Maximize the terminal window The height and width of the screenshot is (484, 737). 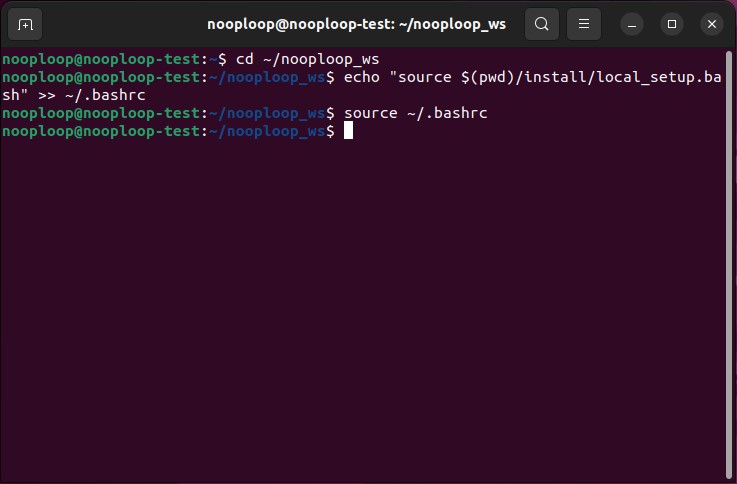(x=672, y=24)
